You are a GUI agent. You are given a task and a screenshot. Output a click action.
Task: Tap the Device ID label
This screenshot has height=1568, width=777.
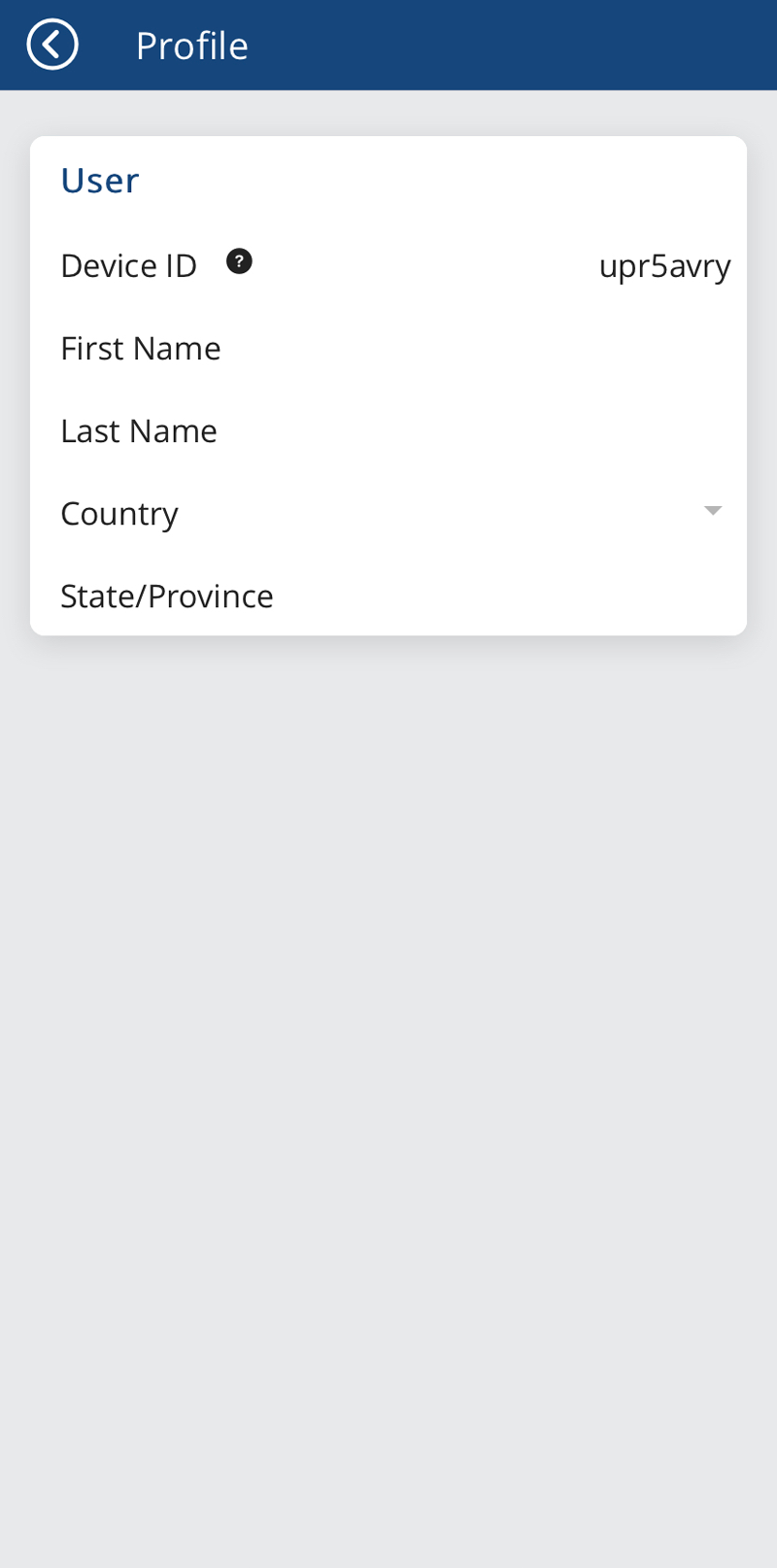(129, 265)
